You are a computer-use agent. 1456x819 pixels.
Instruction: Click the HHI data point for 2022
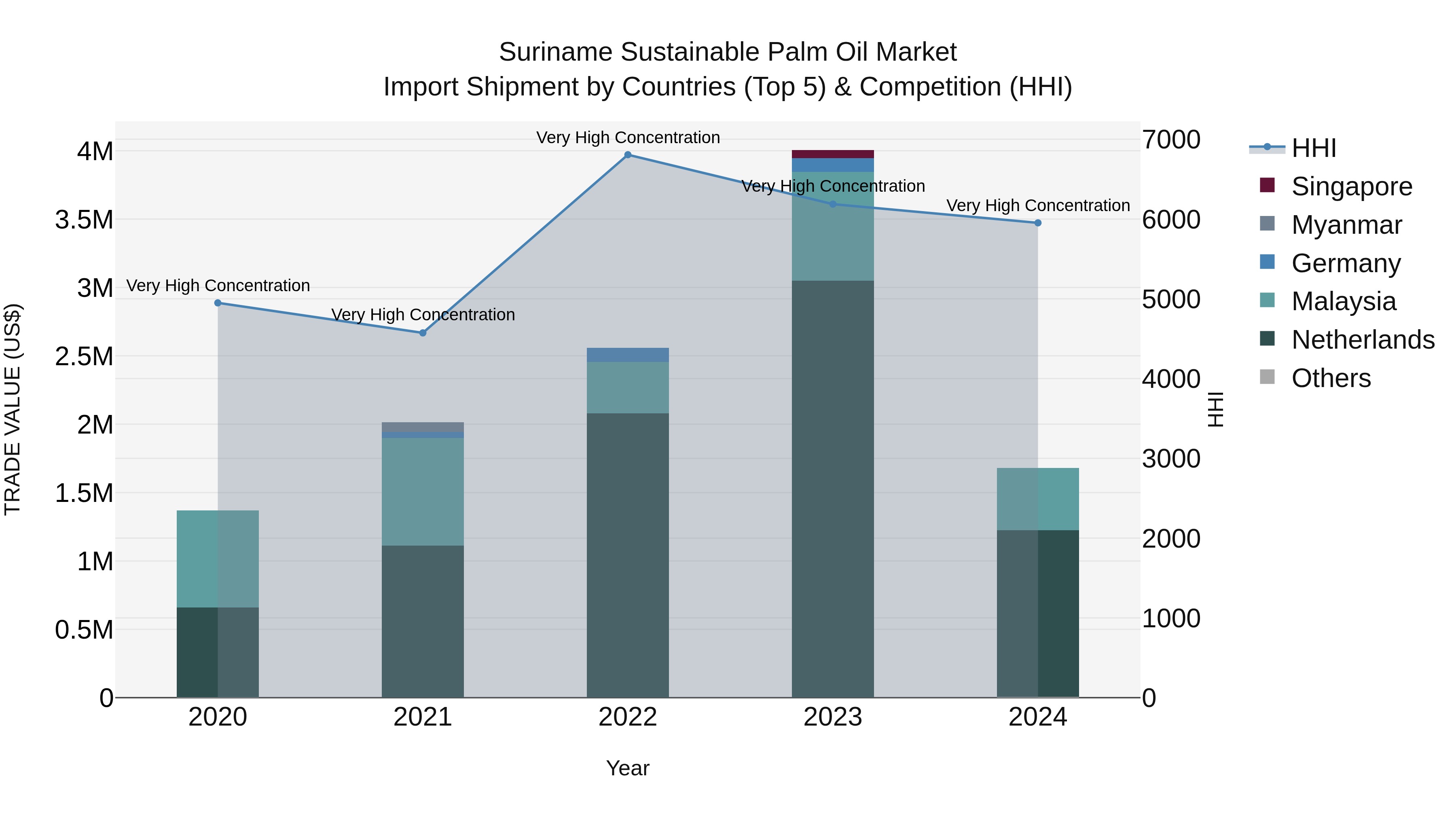pos(627,155)
